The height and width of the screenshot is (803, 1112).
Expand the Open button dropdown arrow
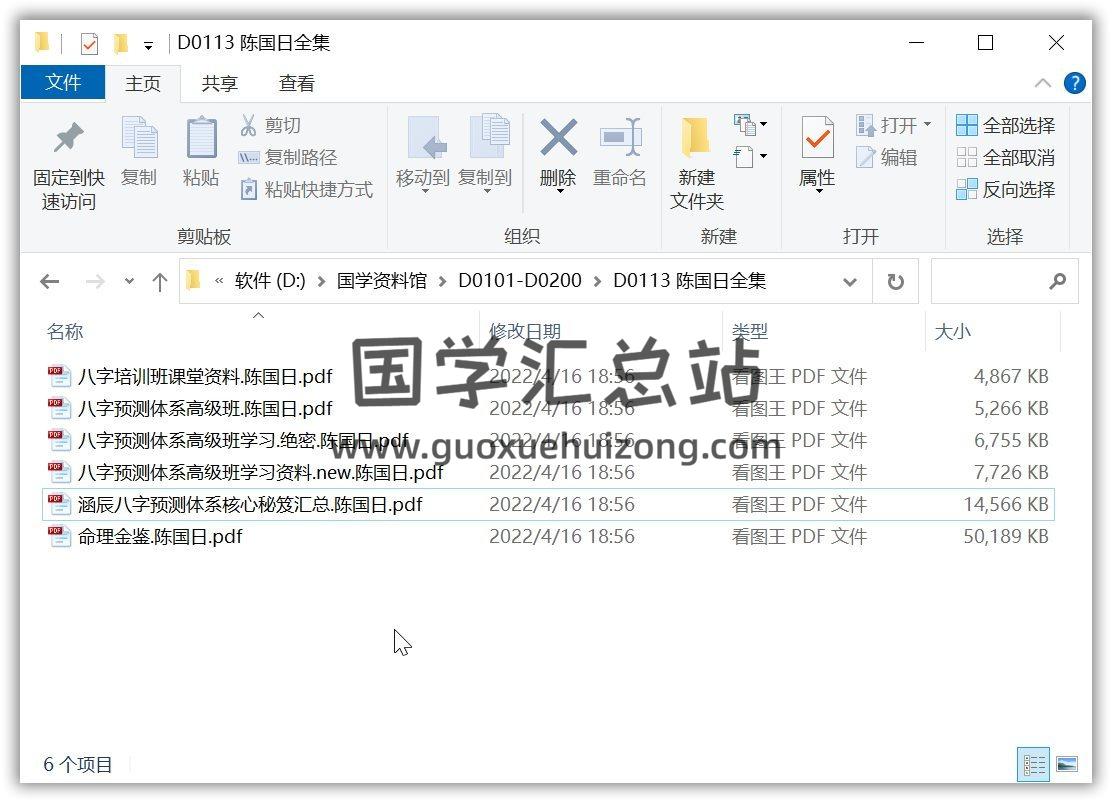click(928, 125)
